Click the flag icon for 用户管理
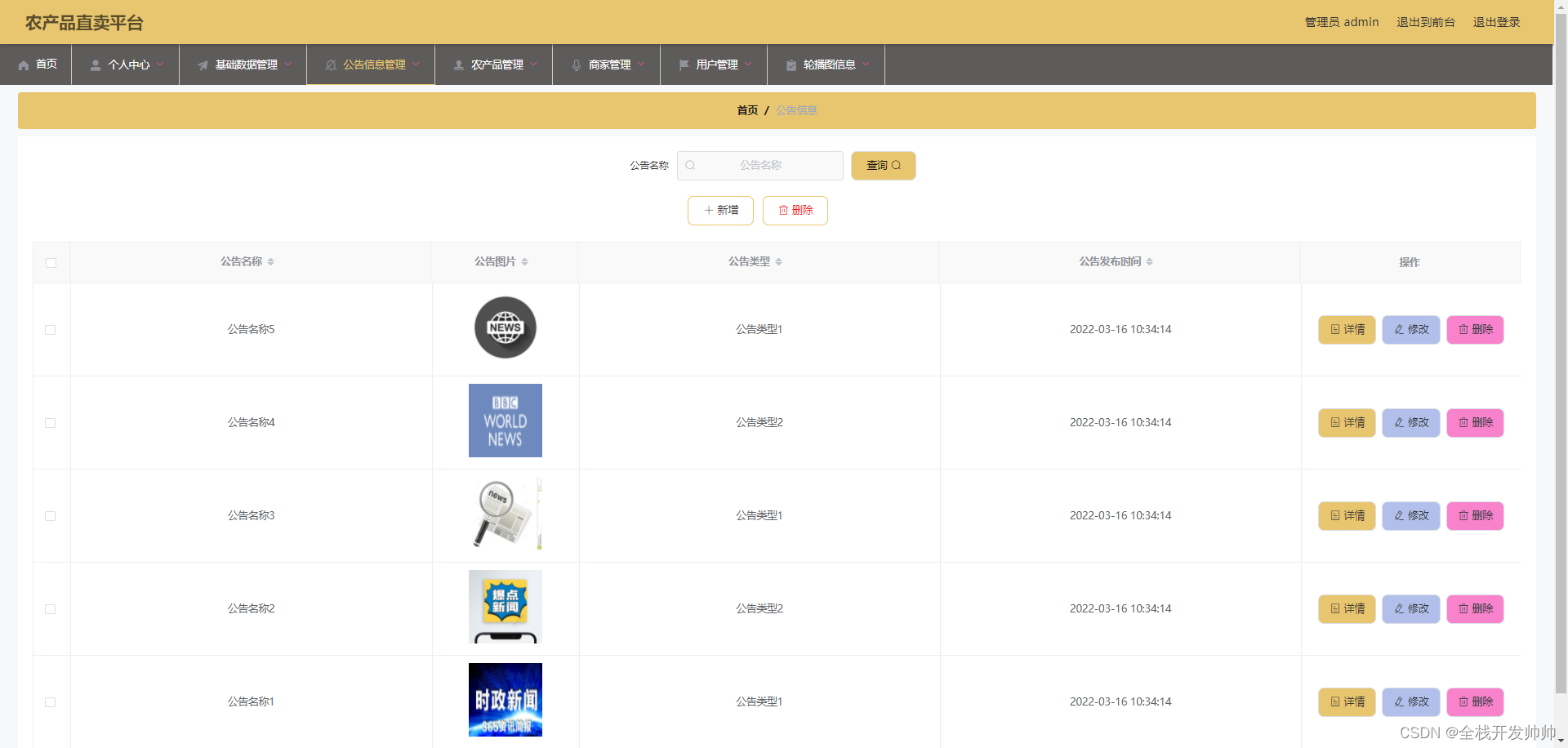This screenshot has width=1568, height=748. pos(684,65)
